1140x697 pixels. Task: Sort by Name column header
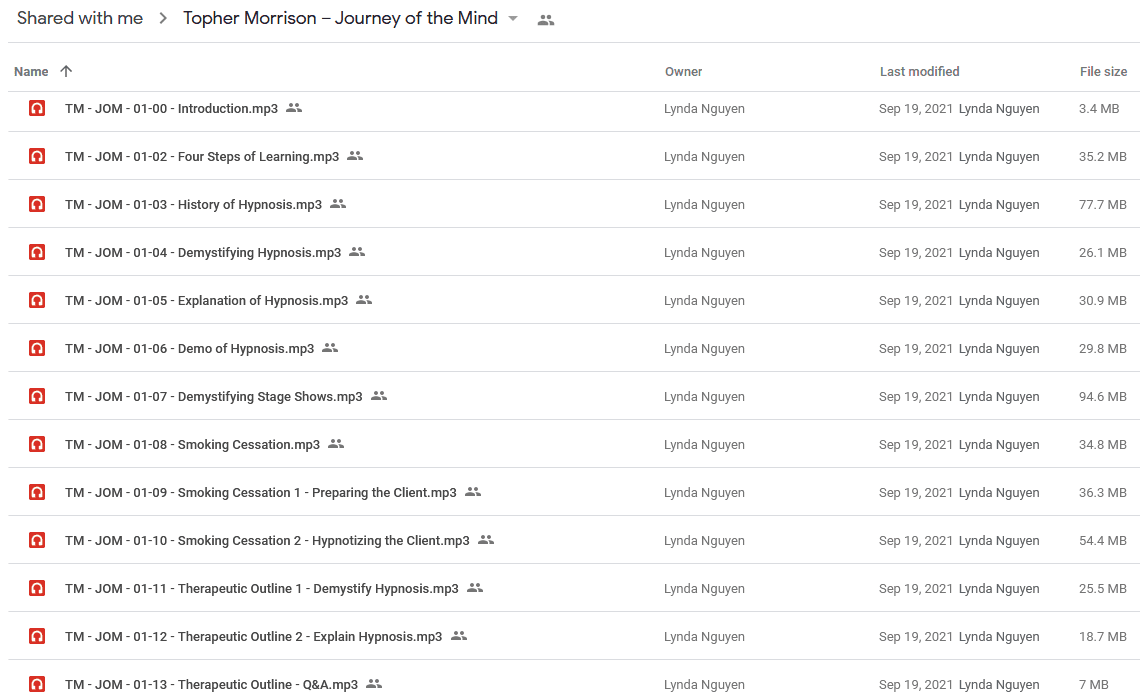tap(31, 71)
